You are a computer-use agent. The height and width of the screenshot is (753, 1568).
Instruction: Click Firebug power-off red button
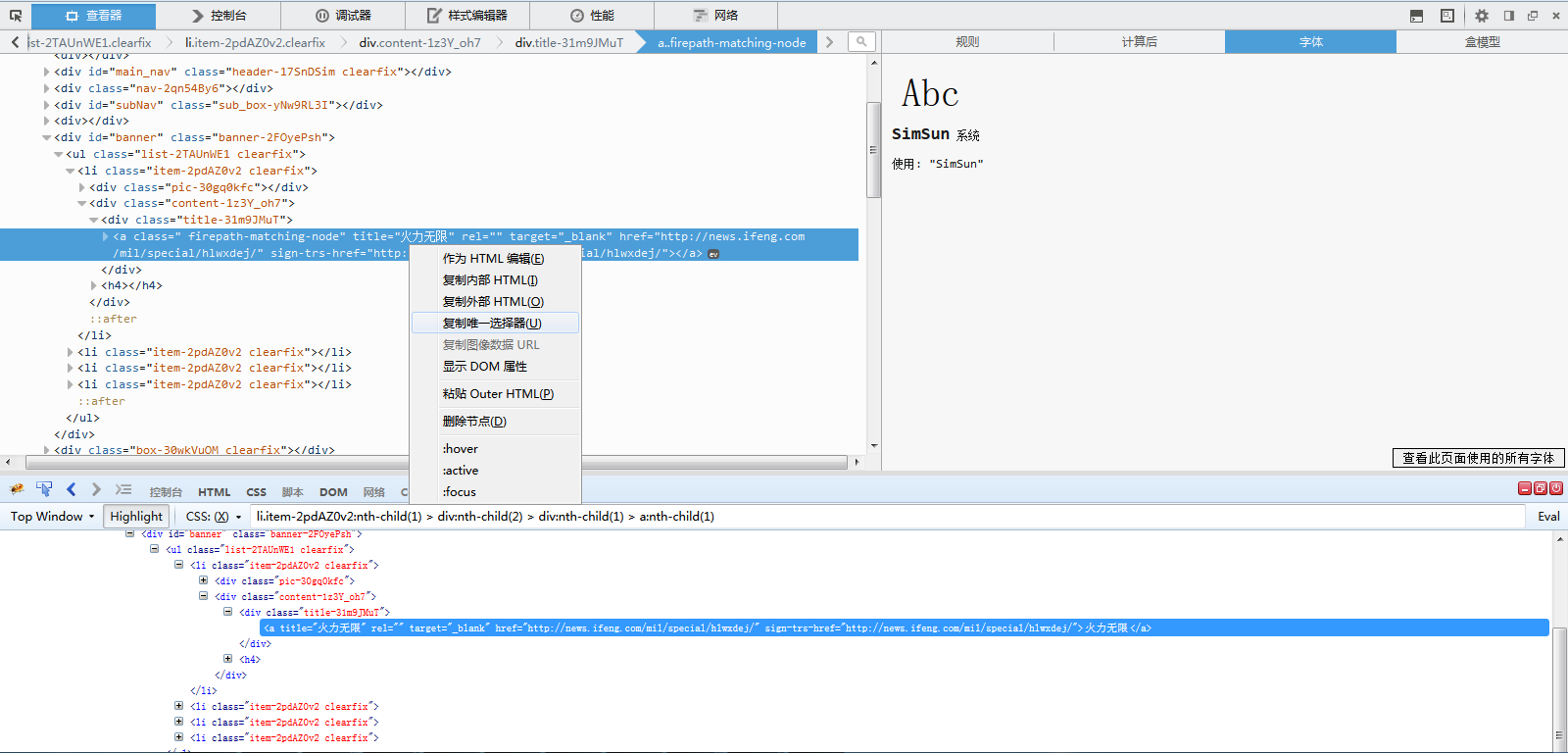tap(1556, 488)
